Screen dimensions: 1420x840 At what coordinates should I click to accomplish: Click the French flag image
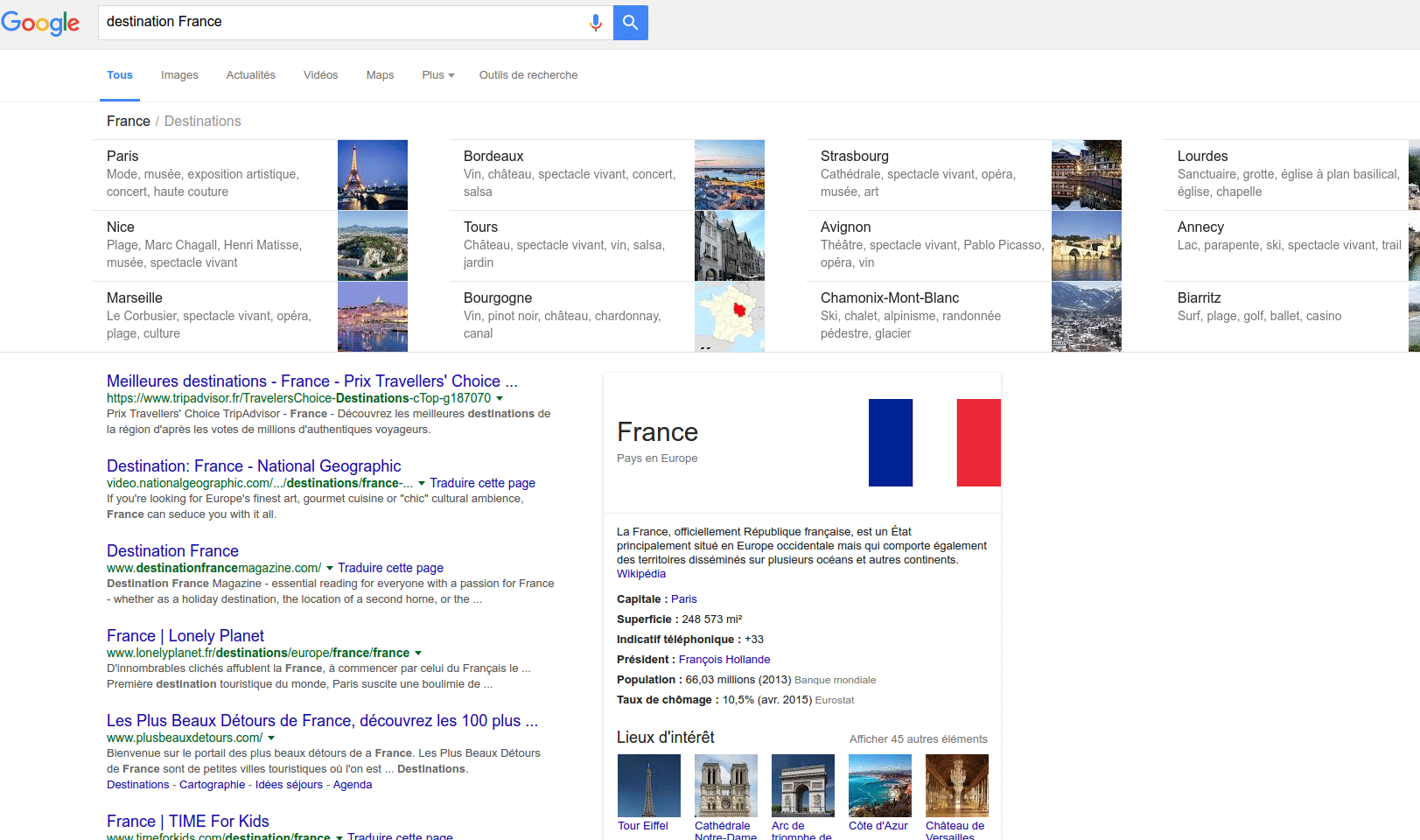coord(934,443)
